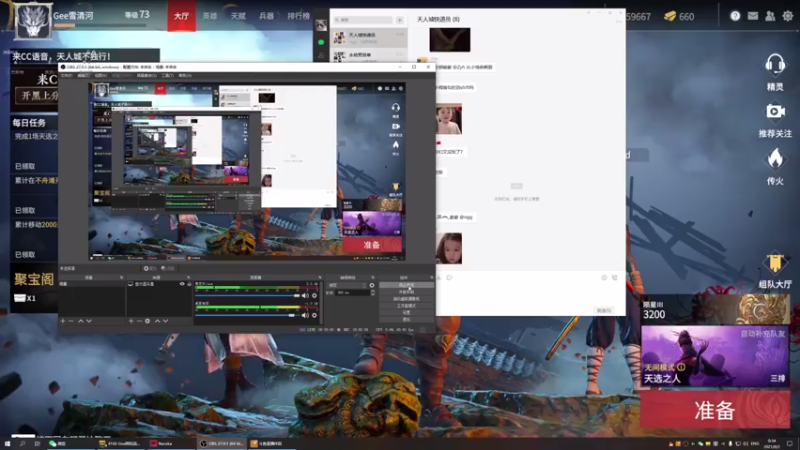Open the OBS scene transition type dropdown
The image size is (800, 450).
[347, 285]
